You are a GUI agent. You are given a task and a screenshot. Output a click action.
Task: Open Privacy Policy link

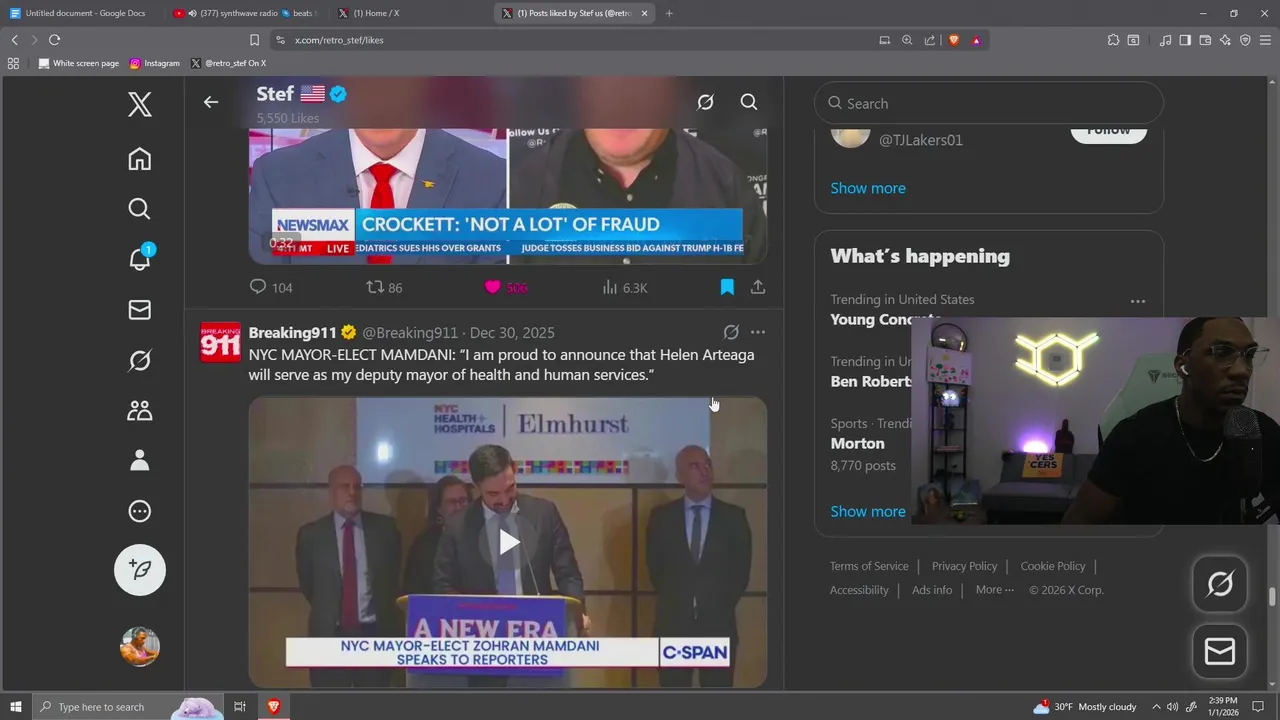tap(964, 566)
